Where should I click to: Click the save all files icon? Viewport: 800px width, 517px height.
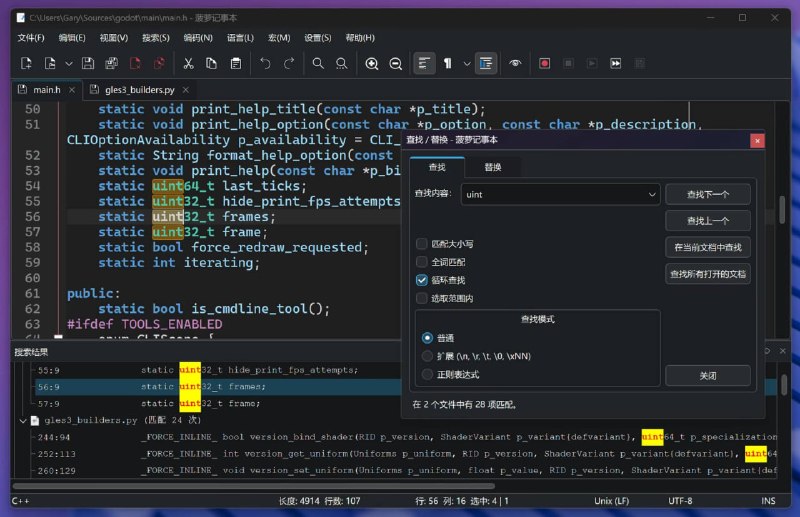pyautogui.click(x=111, y=63)
